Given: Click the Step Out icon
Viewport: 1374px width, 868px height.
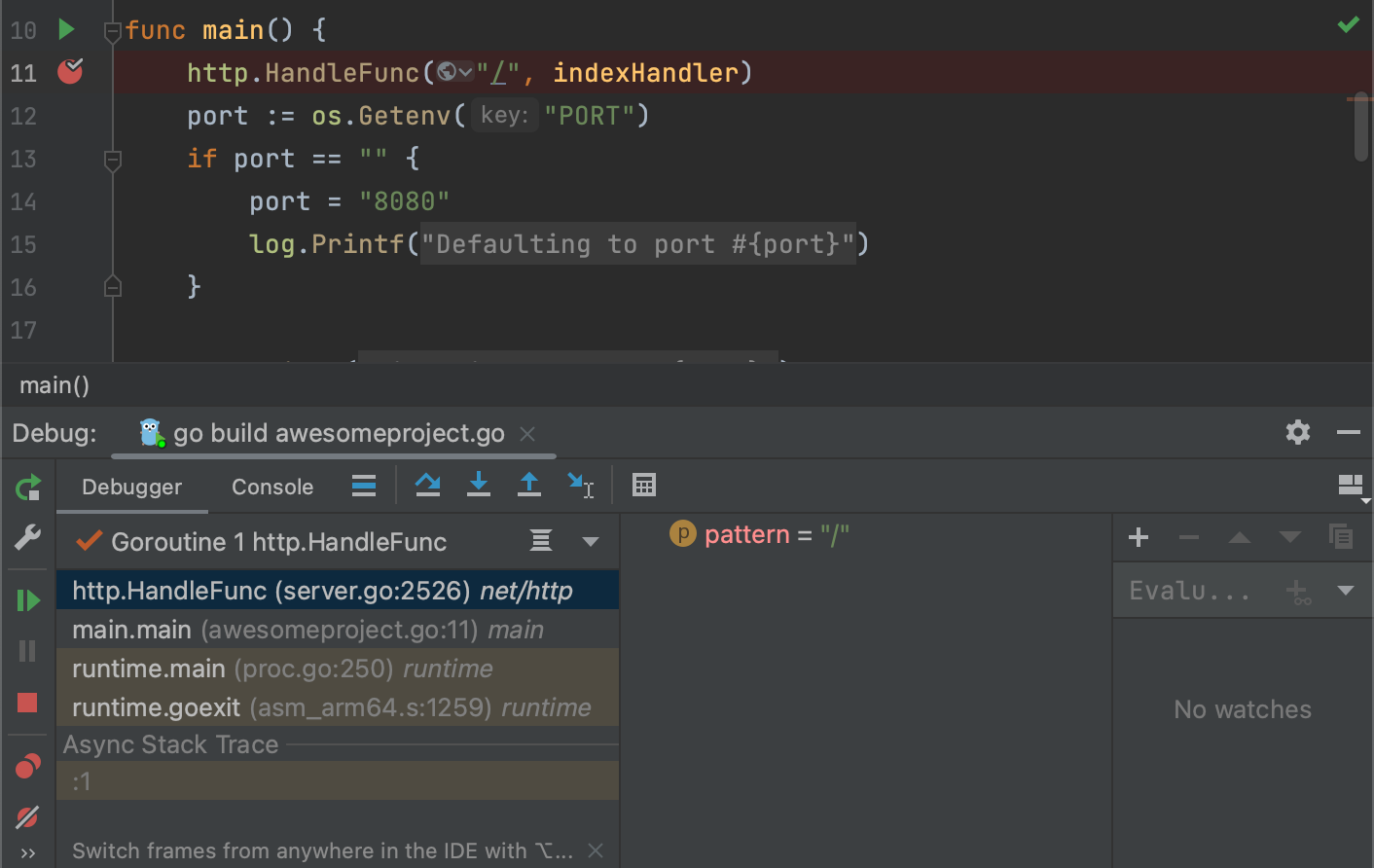Looking at the screenshot, I should tap(528, 485).
